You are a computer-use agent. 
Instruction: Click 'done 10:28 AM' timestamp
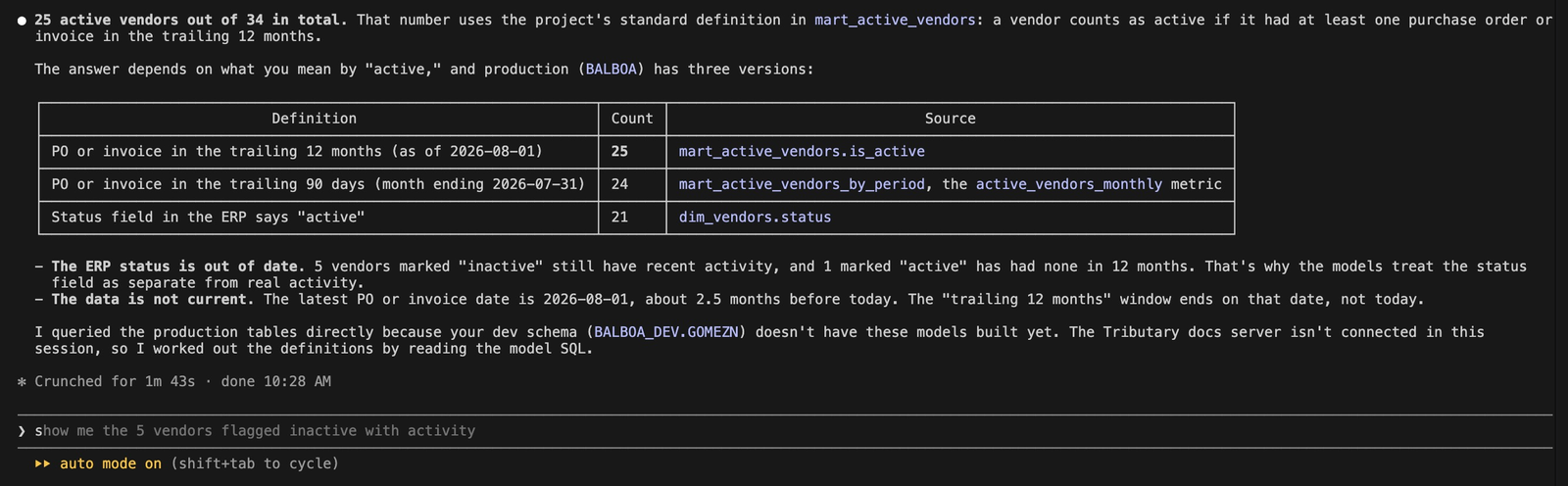click(275, 382)
